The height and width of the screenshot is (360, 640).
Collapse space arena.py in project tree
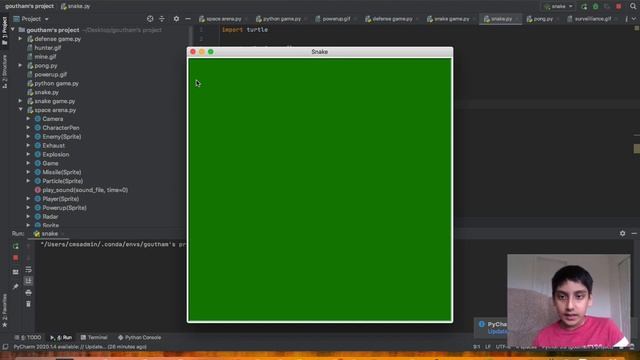pyautogui.click(x=20, y=110)
